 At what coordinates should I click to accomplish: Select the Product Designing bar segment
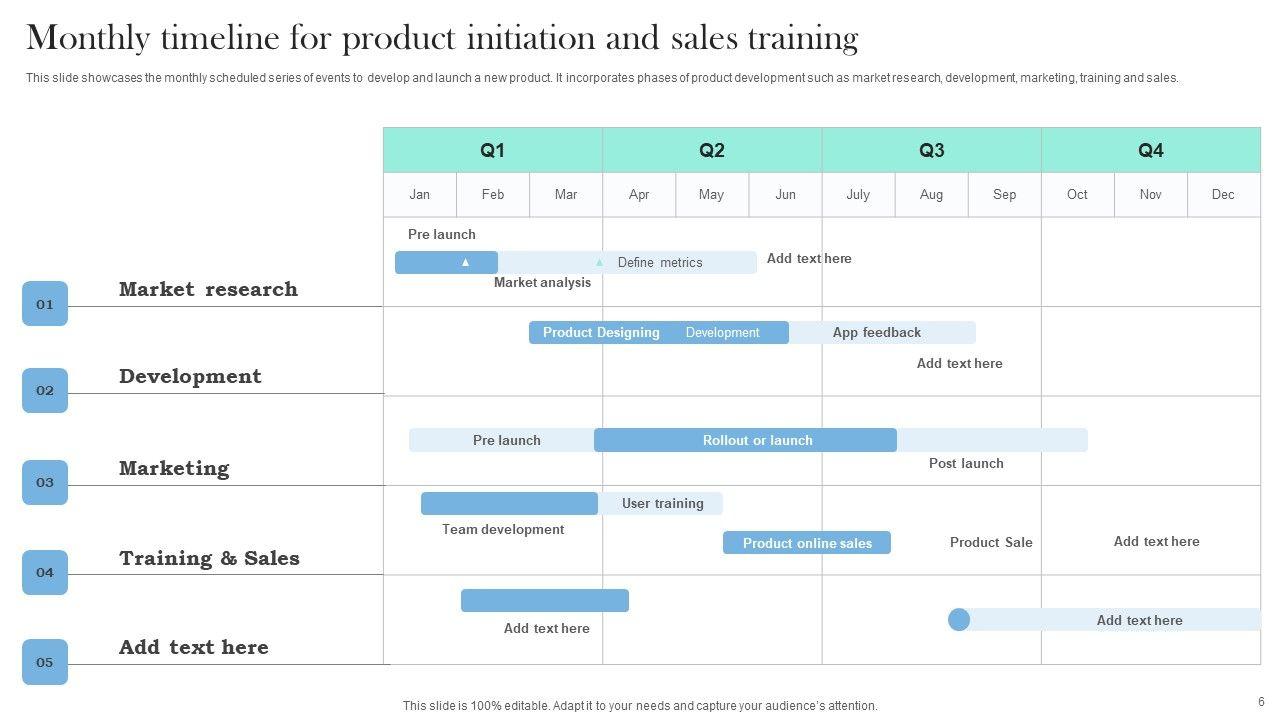[600, 333]
